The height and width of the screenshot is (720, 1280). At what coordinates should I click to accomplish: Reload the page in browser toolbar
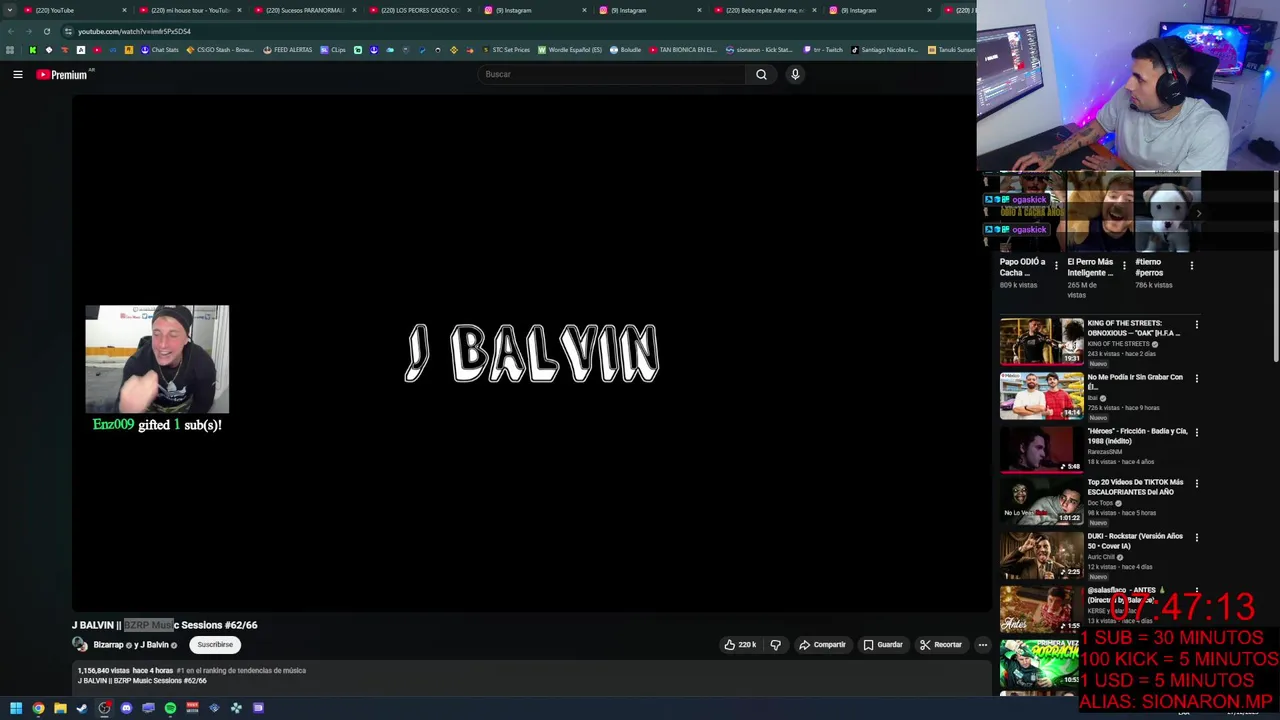(46, 31)
